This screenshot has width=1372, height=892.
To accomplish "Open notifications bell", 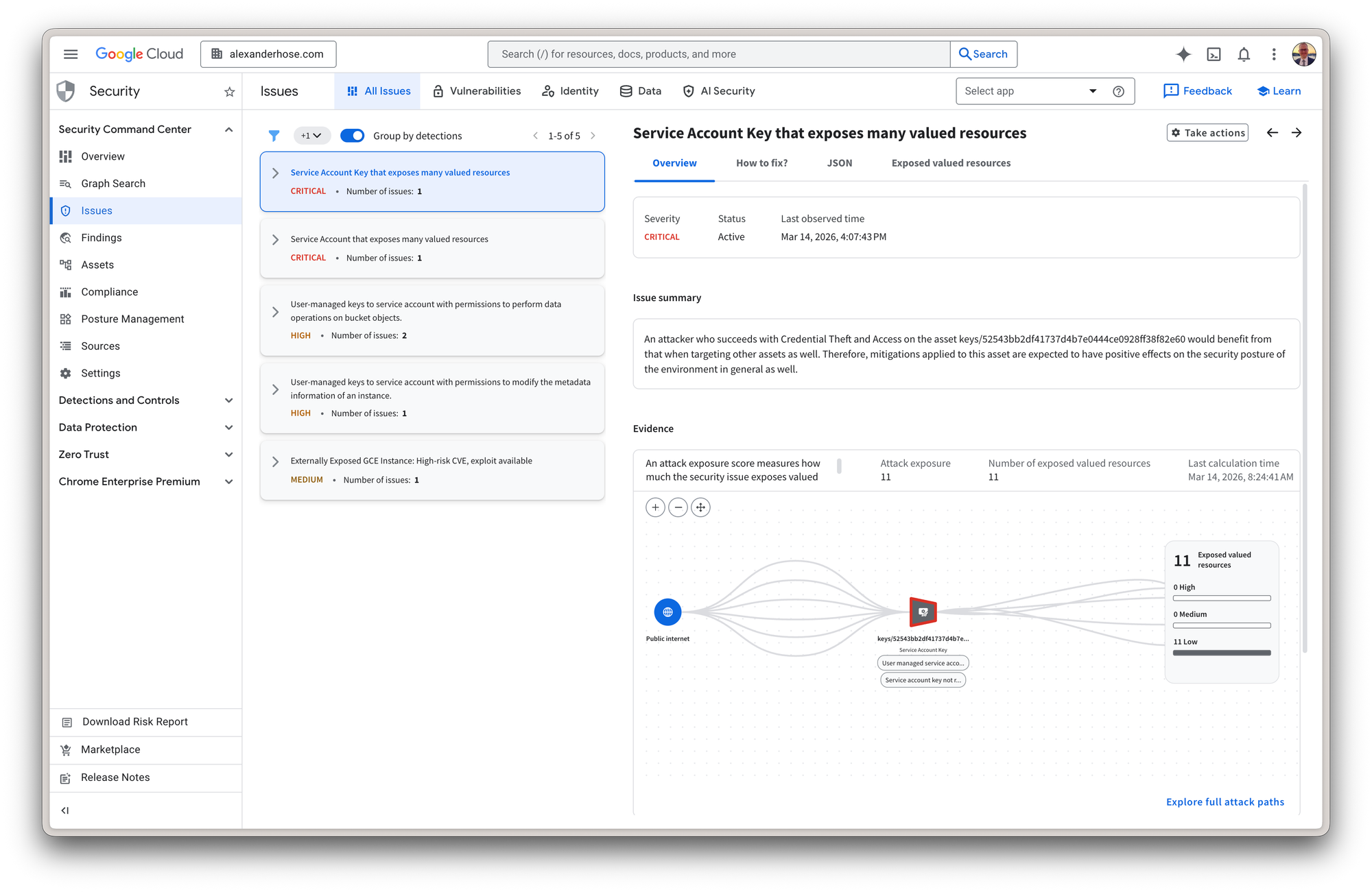I will pyautogui.click(x=1244, y=54).
